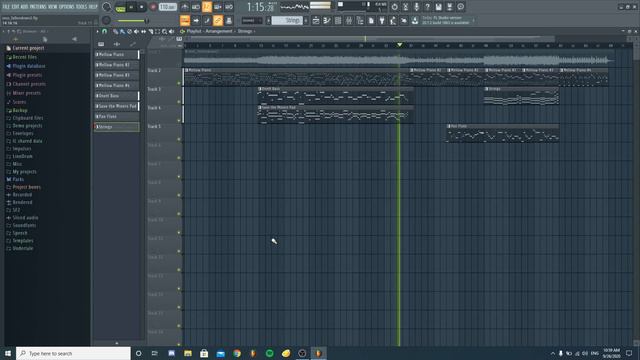Open the FILE menu
Image resolution: width=640 pixels, height=360 pixels.
[6, 7]
